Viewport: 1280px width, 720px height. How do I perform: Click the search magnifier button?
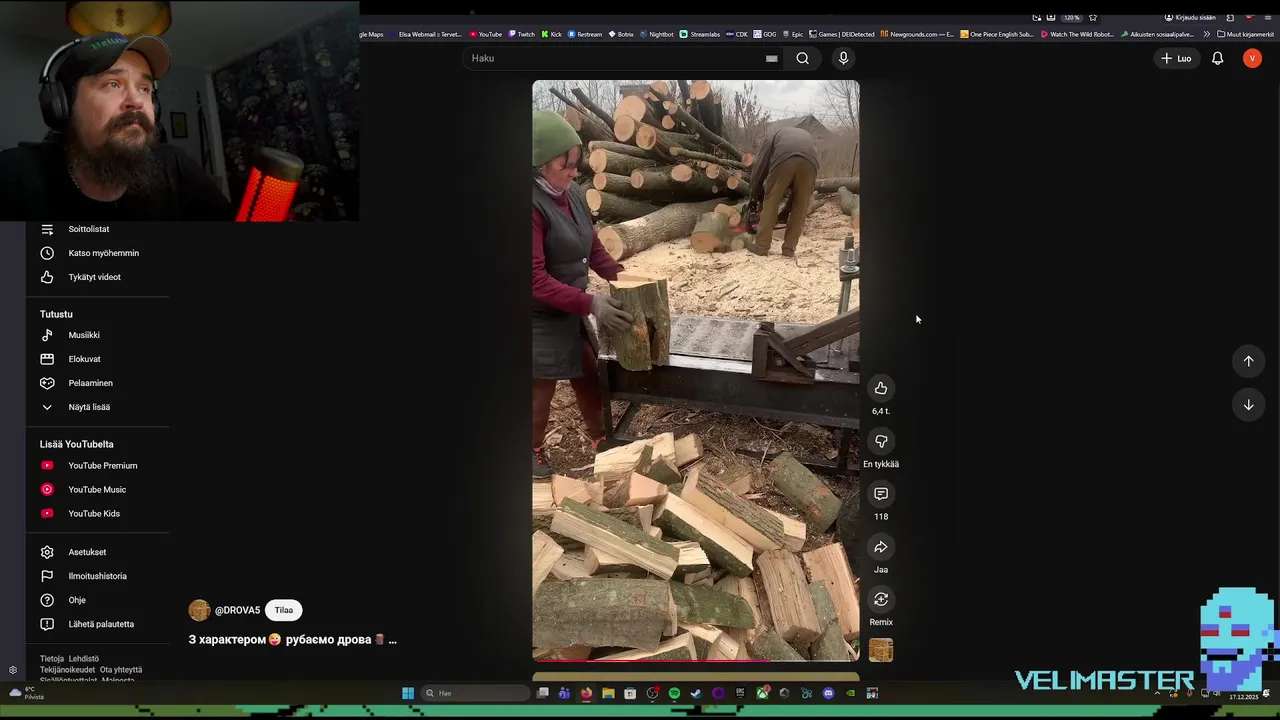click(x=802, y=58)
